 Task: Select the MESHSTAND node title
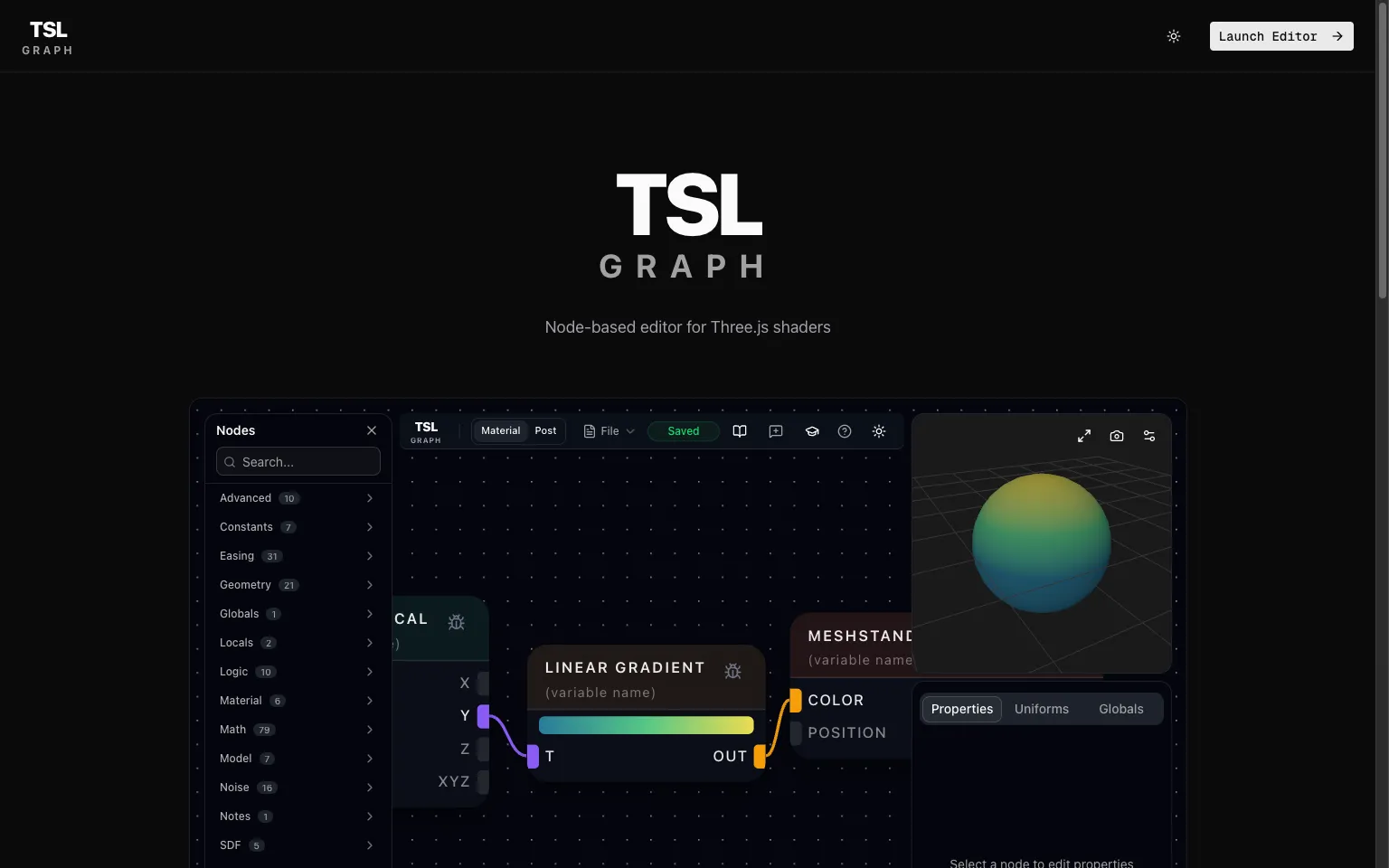(x=860, y=637)
